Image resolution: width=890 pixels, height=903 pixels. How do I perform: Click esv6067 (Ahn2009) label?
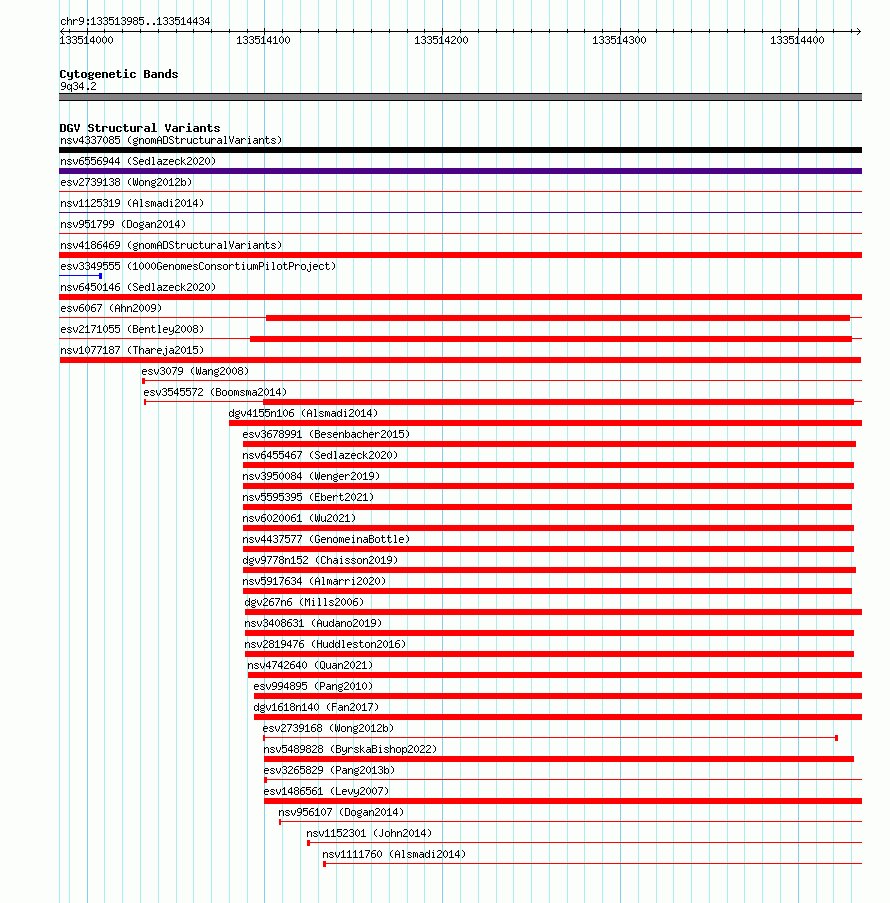point(111,309)
